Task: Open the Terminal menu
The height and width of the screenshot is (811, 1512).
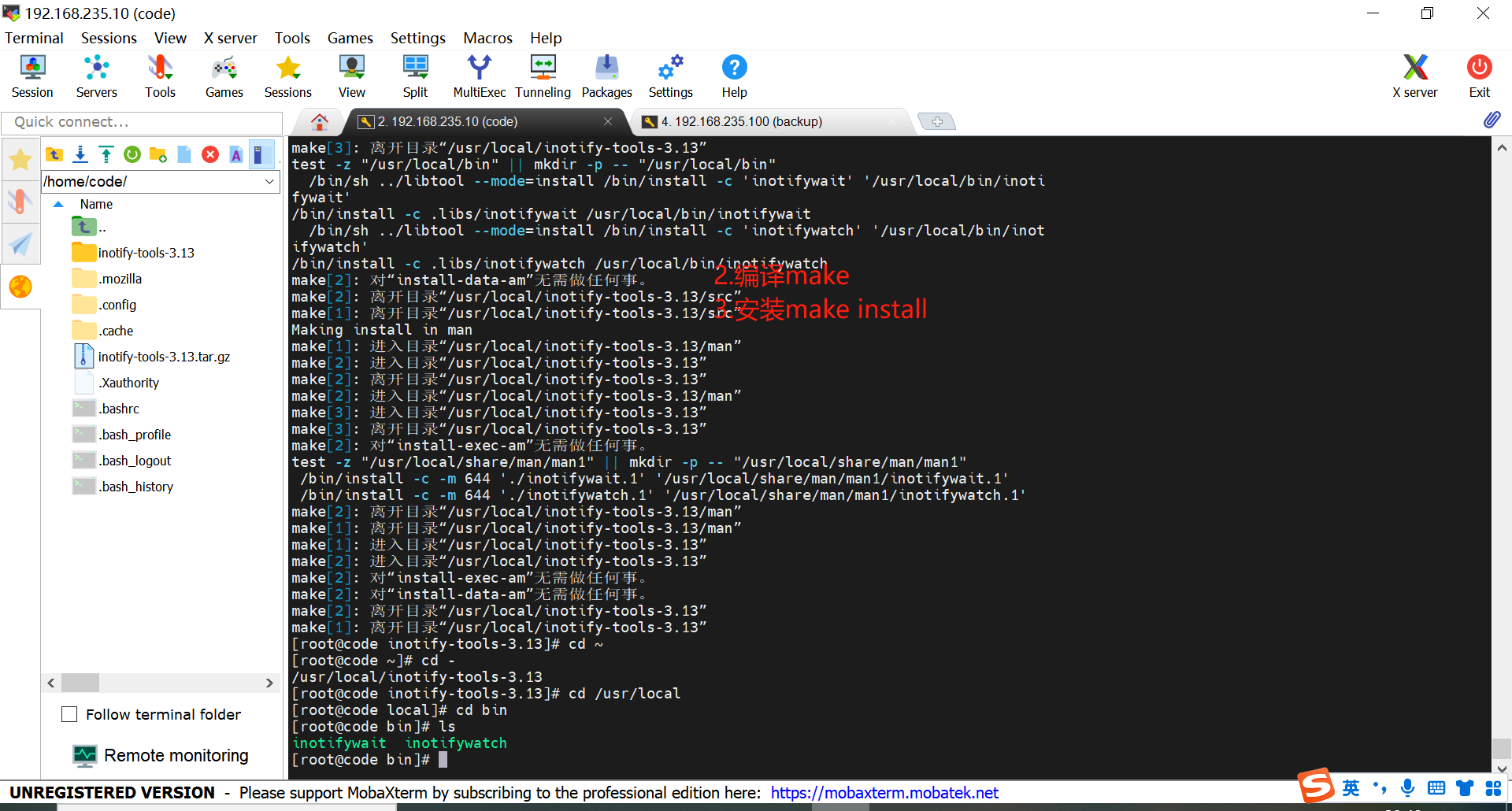Action: tap(34, 38)
